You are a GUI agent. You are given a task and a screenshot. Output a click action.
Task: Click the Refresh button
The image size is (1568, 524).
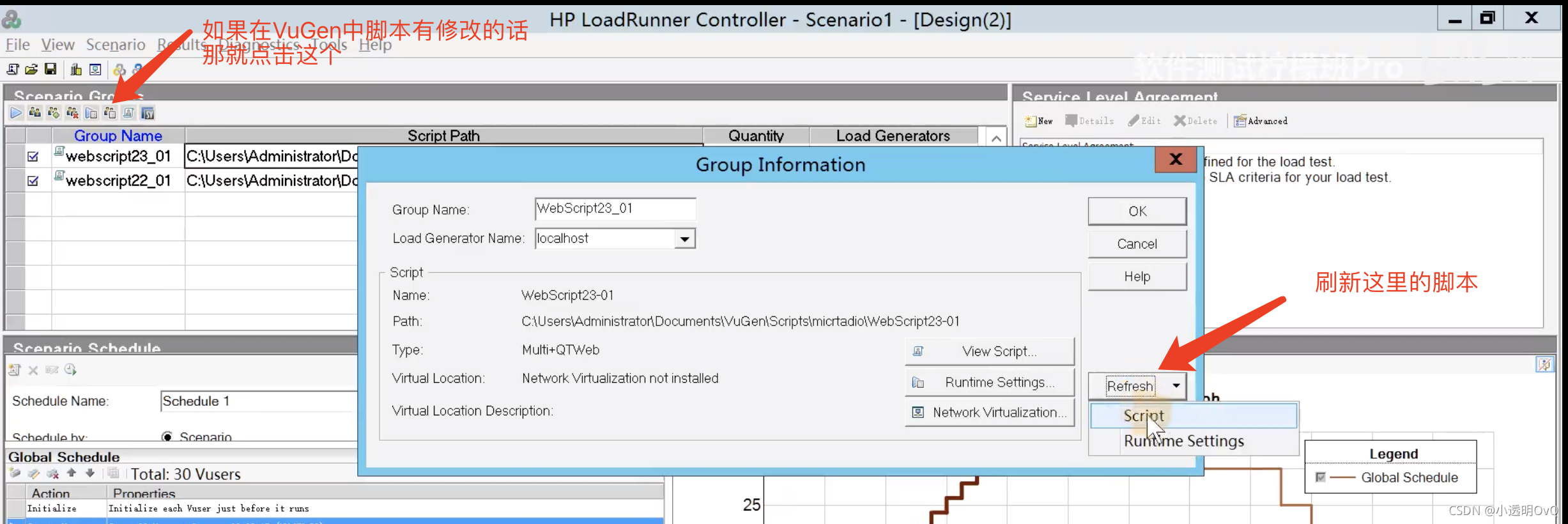pos(1130,386)
